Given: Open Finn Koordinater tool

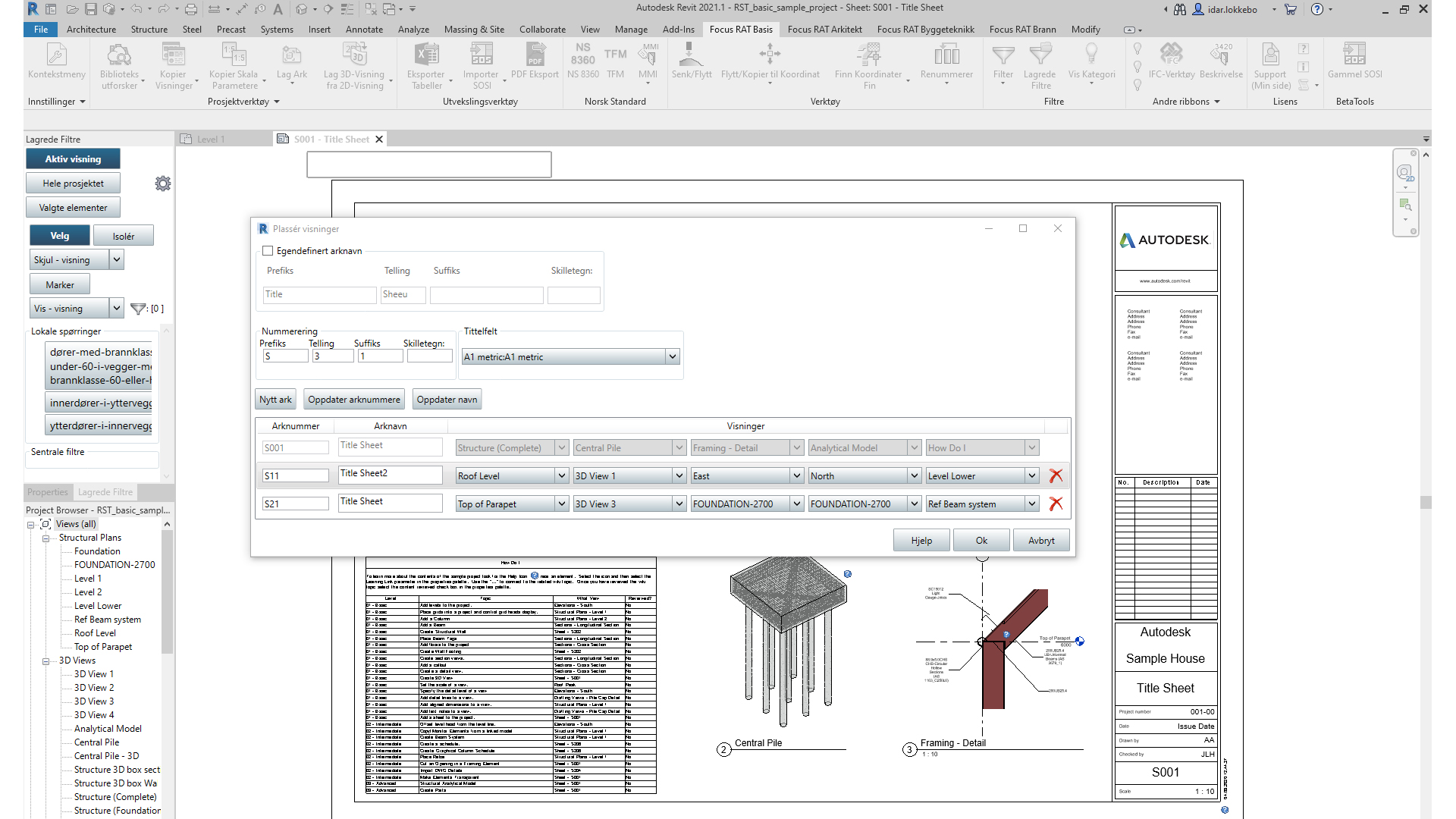Looking at the screenshot, I should (868, 66).
